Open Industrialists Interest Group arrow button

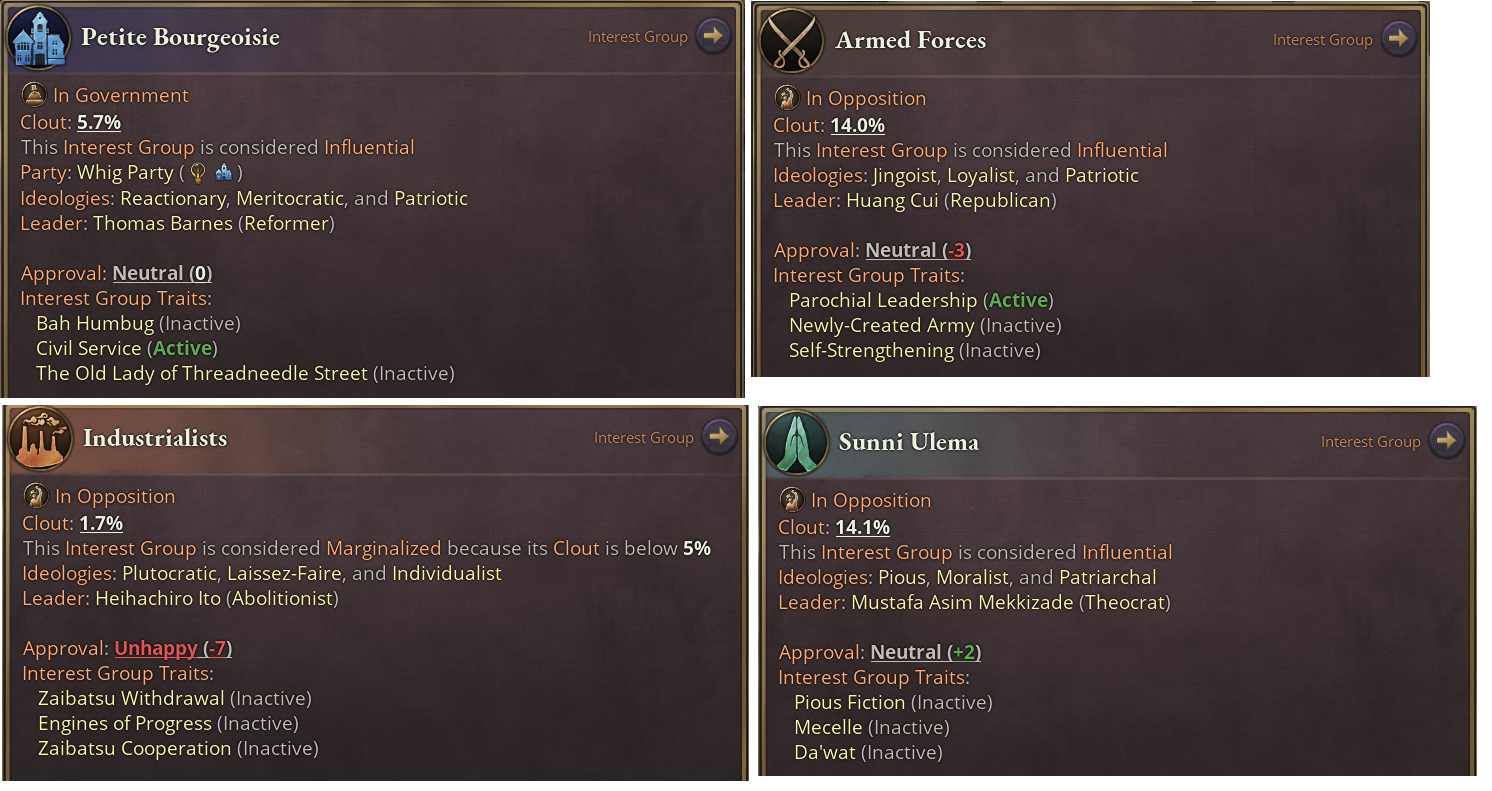click(x=720, y=437)
